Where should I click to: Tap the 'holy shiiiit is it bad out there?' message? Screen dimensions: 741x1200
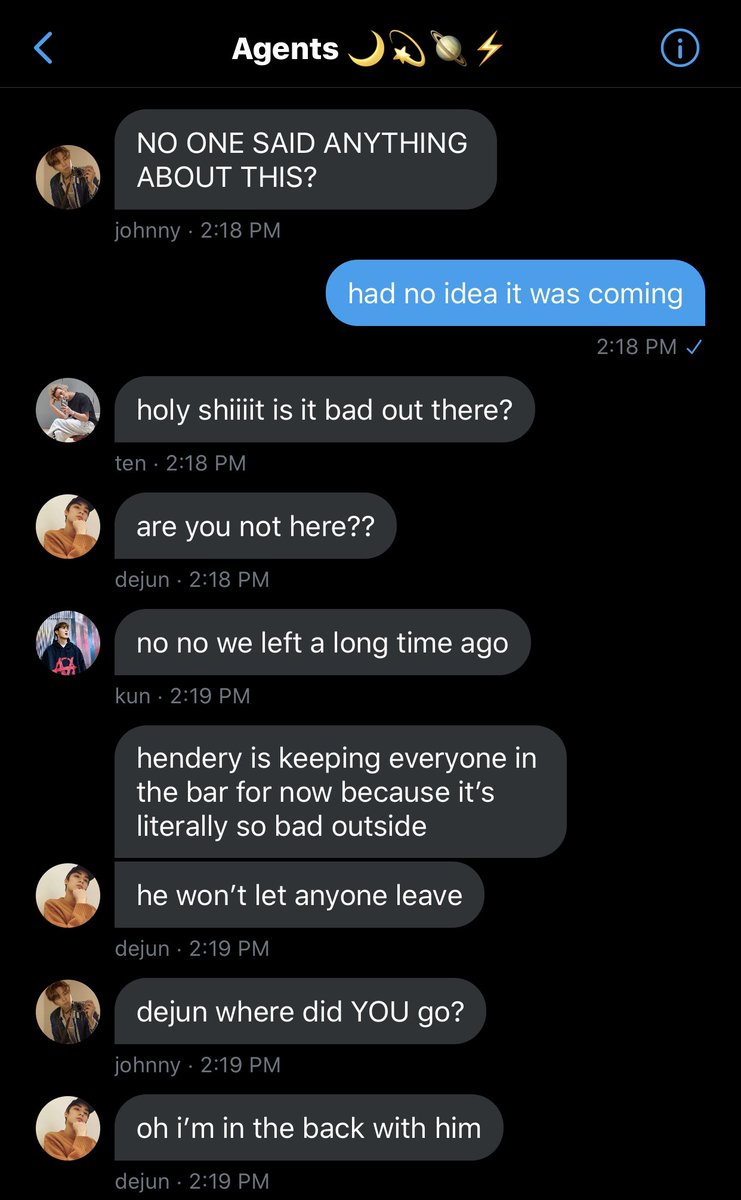click(324, 409)
